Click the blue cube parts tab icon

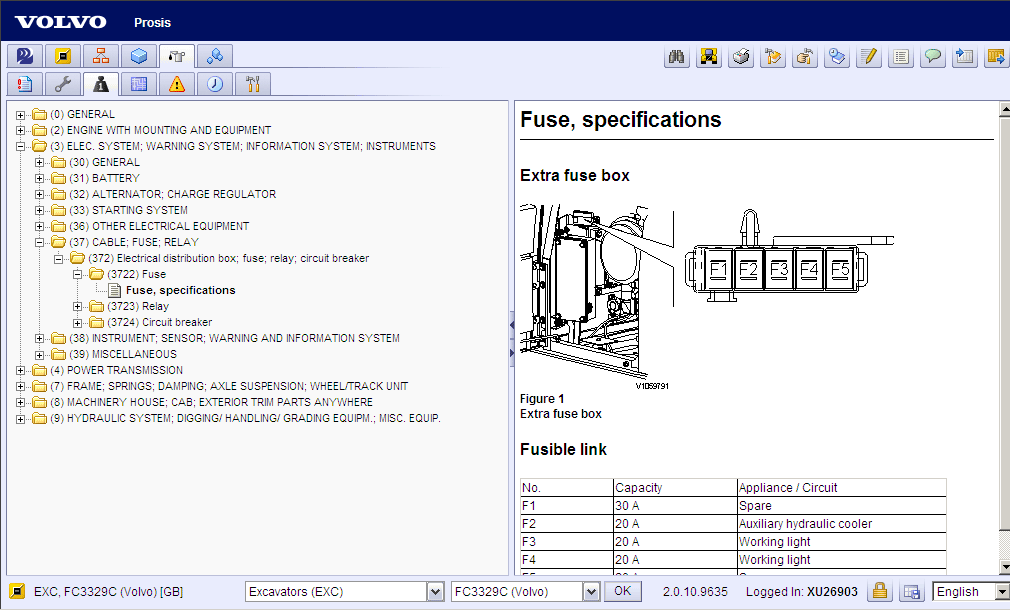[x=138, y=56]
